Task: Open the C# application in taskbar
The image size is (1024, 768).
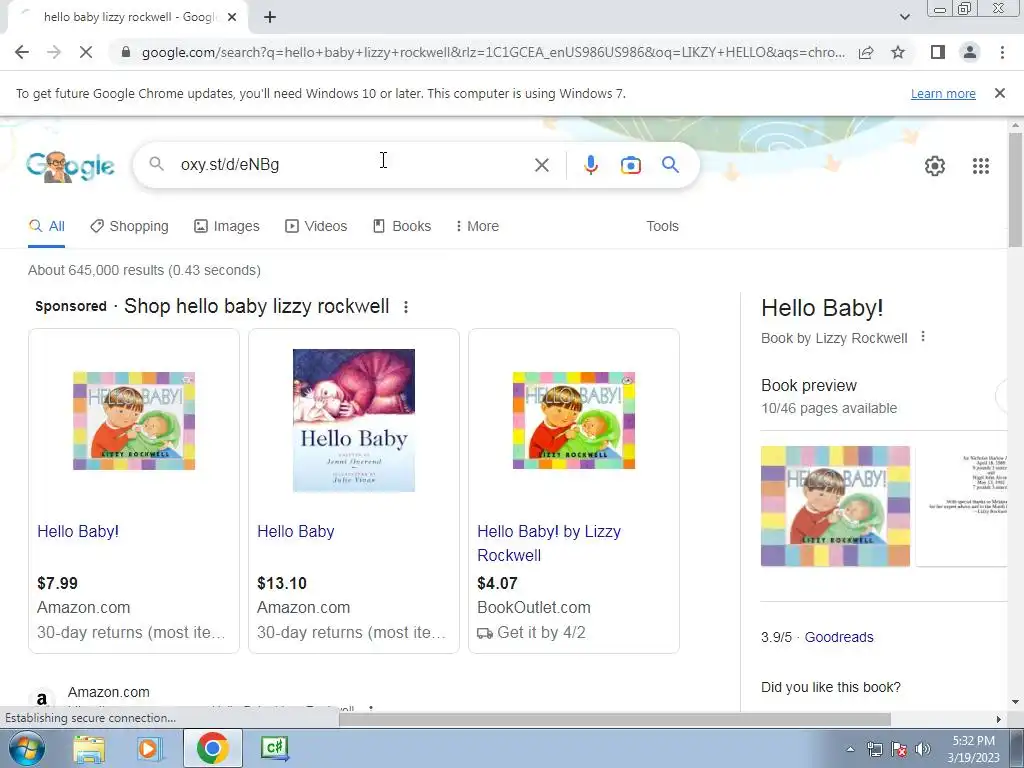Action: click(274, 748)
